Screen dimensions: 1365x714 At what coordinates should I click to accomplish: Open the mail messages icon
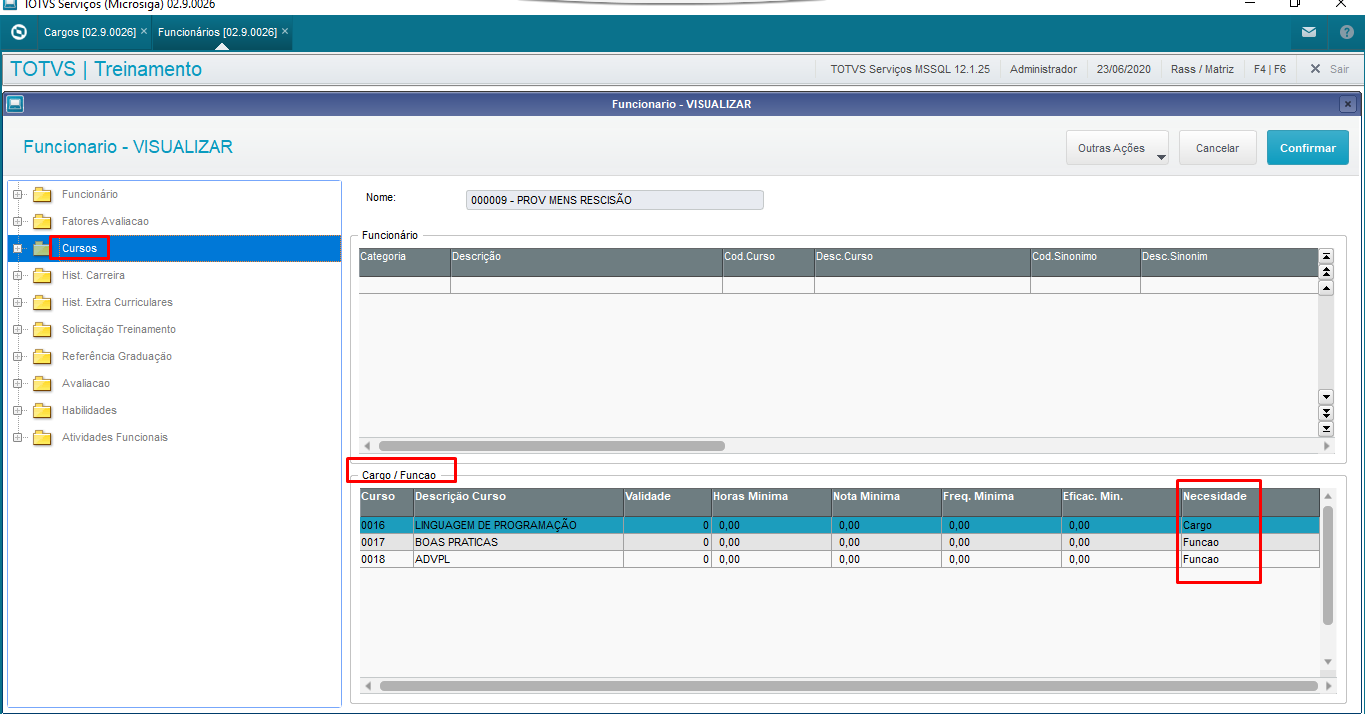(1309, 33)
